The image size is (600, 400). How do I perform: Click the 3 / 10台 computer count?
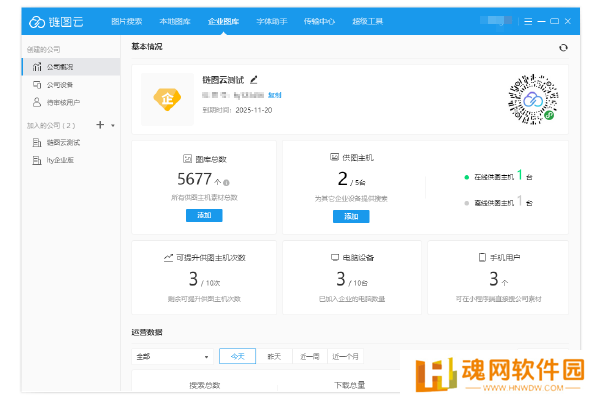pyautogui.click(x=352, y=279)
